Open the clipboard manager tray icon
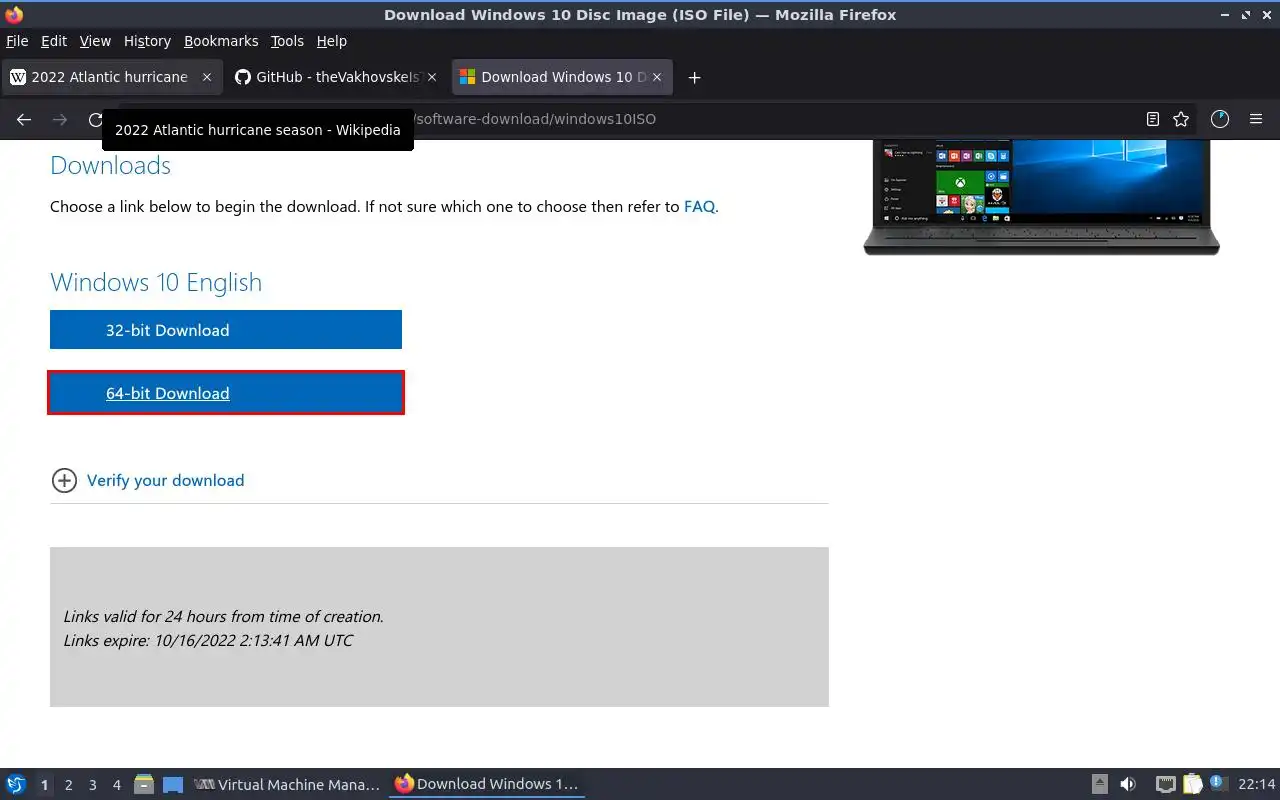The height and width of the screenshot is (800, 1280). [x=1192, y=785]
